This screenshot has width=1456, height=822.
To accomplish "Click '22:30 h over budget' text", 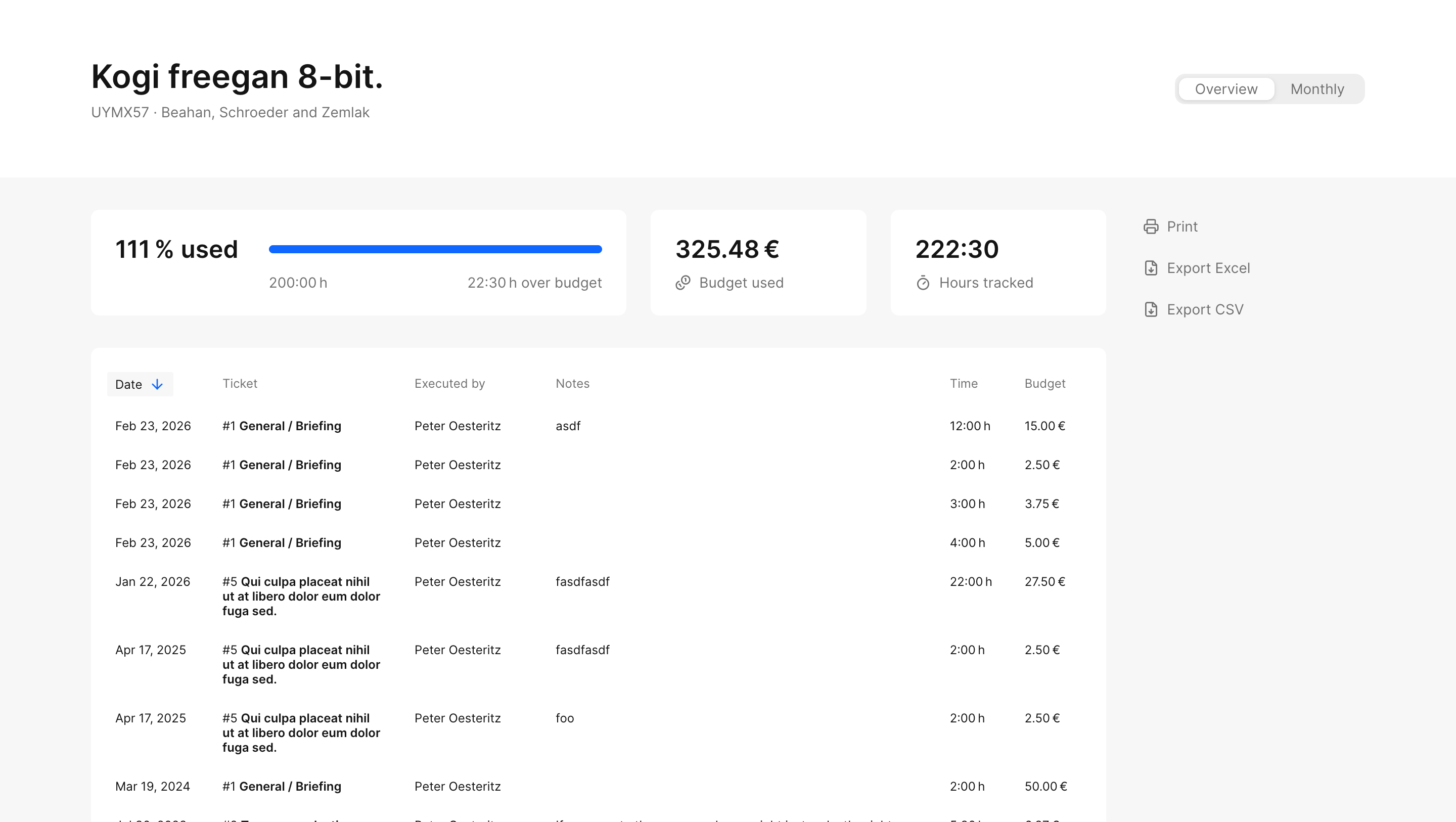I will (x=534, y=283).
